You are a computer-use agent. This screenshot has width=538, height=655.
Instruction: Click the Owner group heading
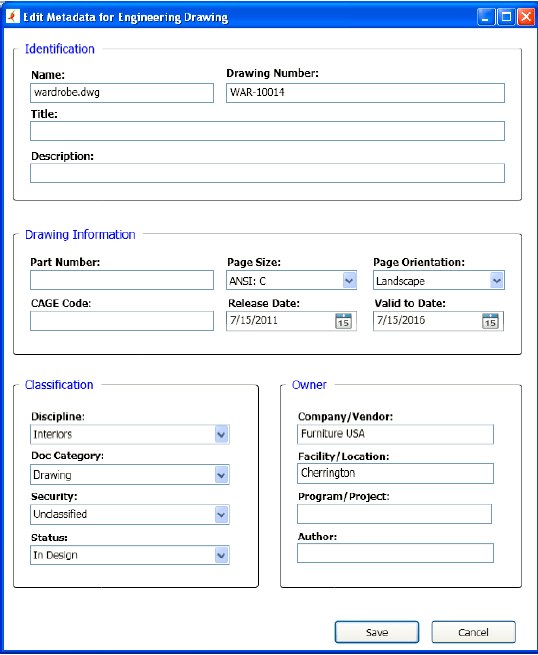[x=309, y=385]
